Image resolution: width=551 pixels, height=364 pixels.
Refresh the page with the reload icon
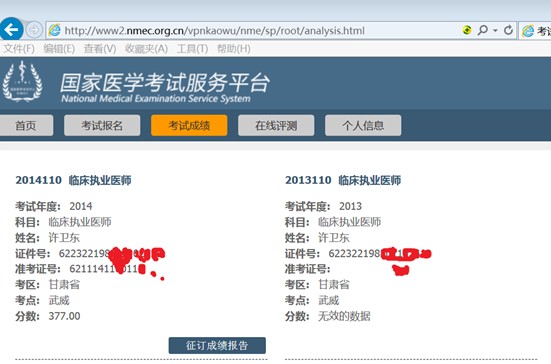508,30
